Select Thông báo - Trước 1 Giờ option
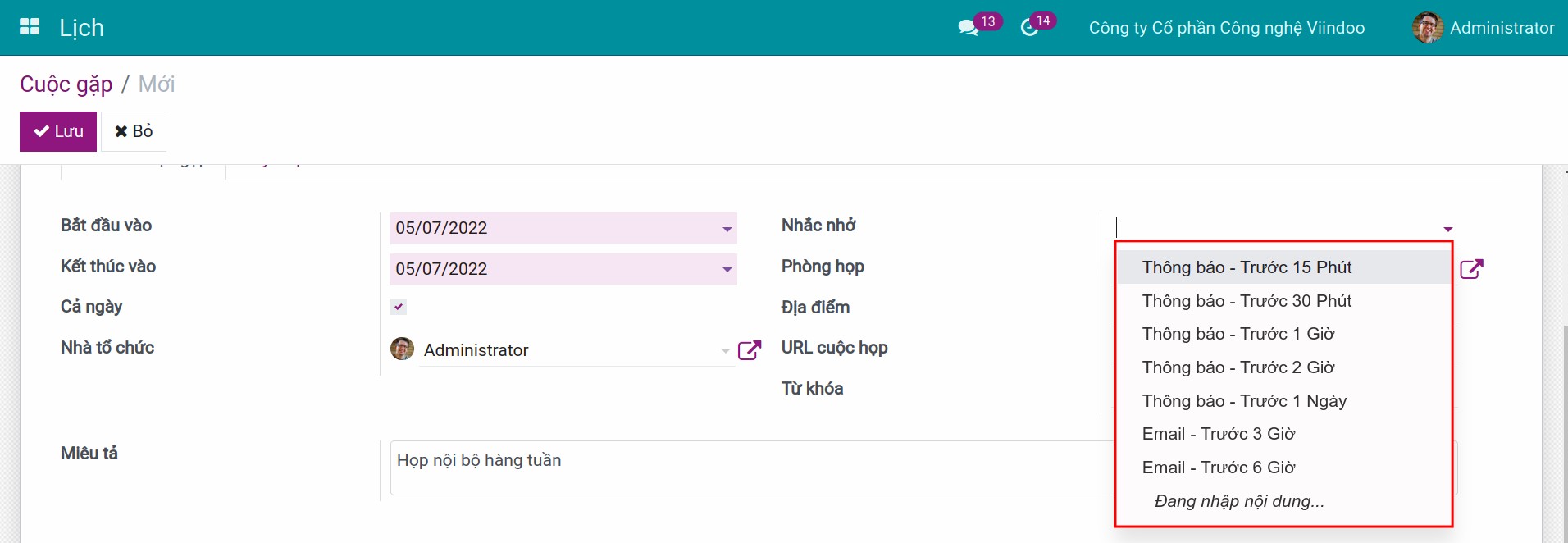 pos(1283,334)
